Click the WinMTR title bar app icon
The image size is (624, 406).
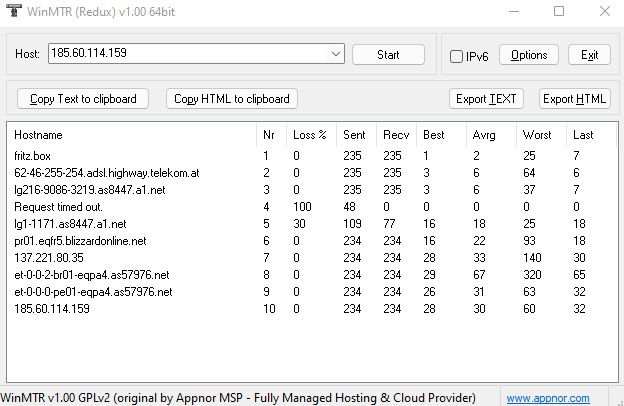(x=14, y=11)
